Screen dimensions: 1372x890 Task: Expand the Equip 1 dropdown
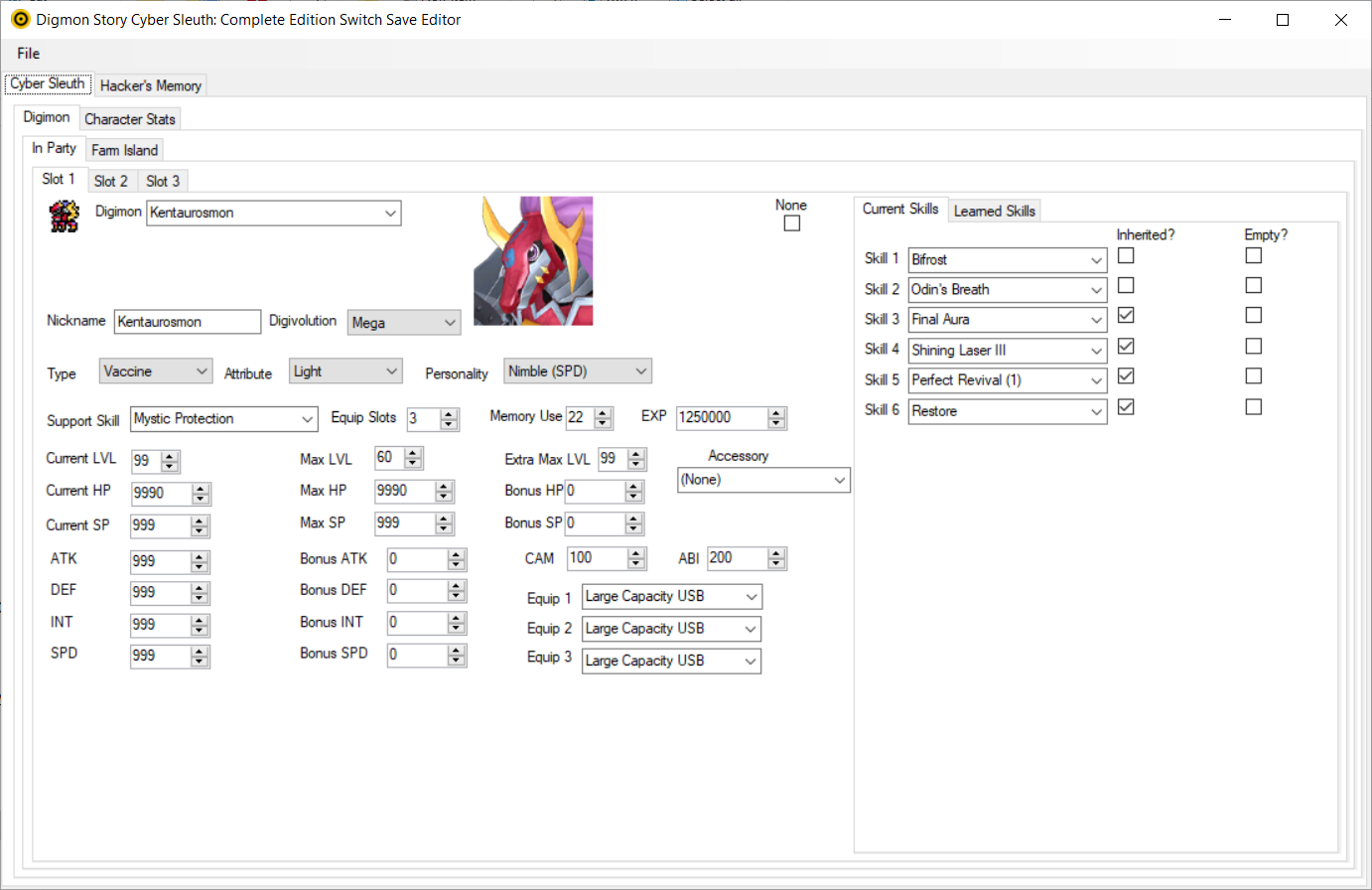point(671,597)
